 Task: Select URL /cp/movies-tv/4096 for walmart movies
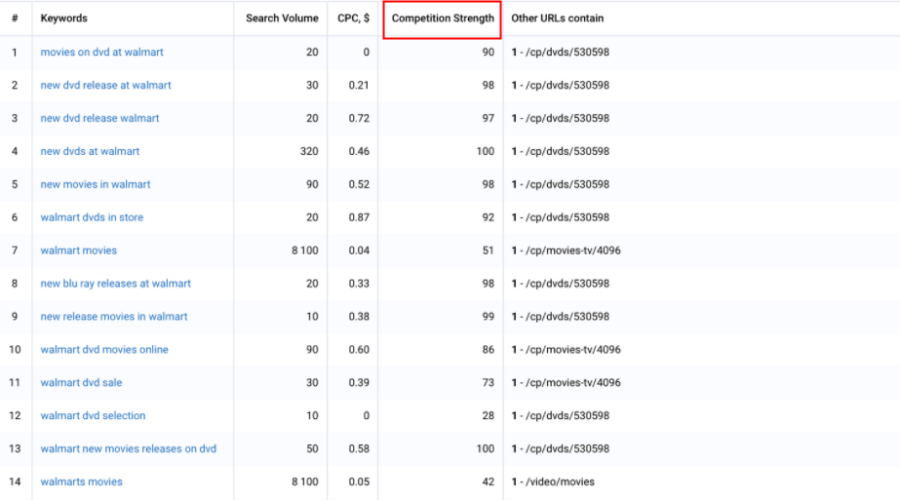[x=566, y=250]
